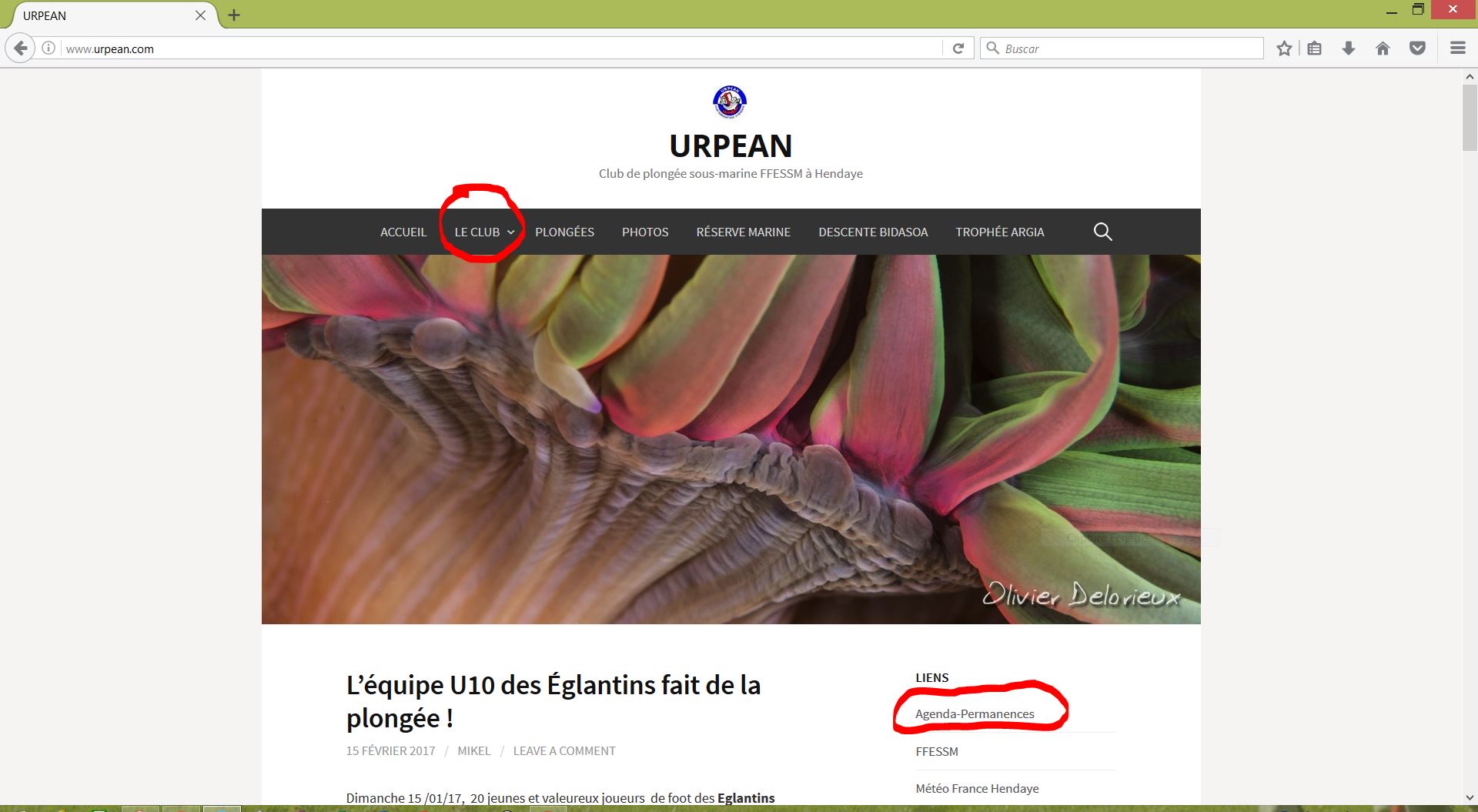
Task: Open the PLONGÉES menu item
Action: coord(564,232)
